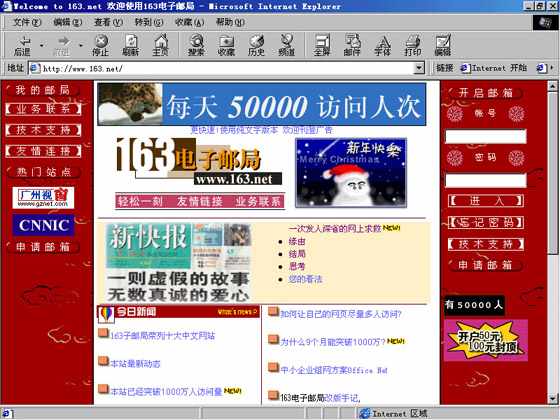Viewport: 560px width, 420px height.
Task: Click the 前进 forward toolbar icon
Action: [62, 45]
